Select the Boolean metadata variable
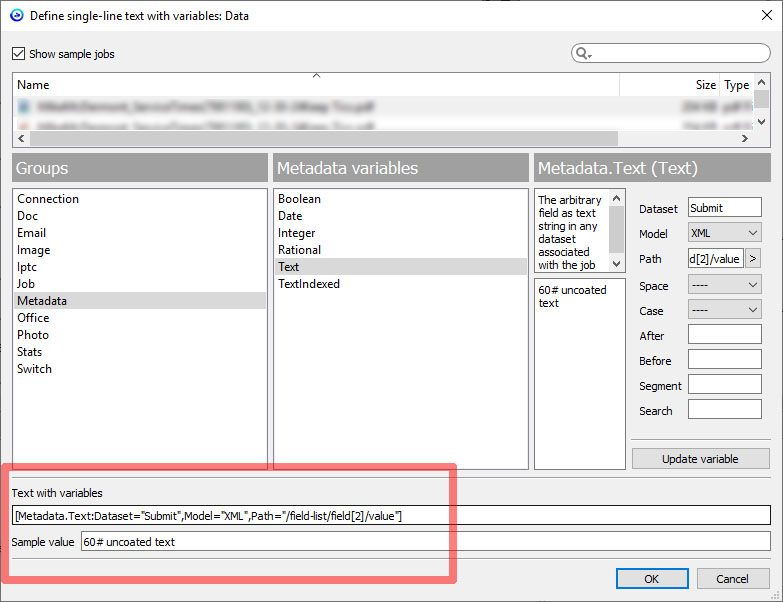 [299, 199]
